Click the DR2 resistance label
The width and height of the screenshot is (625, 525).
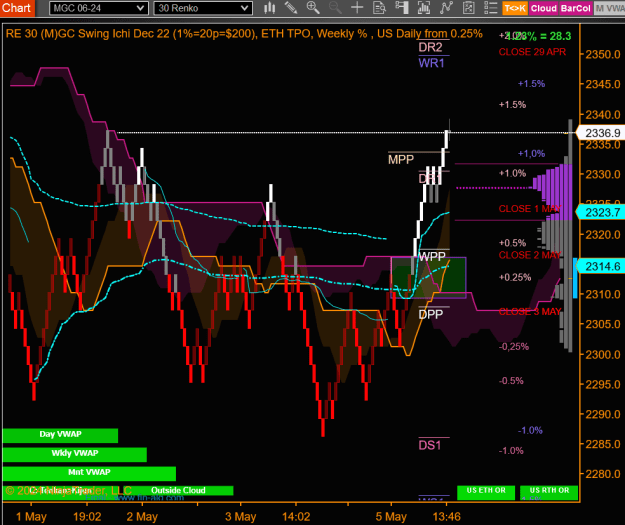pos(430,47)
